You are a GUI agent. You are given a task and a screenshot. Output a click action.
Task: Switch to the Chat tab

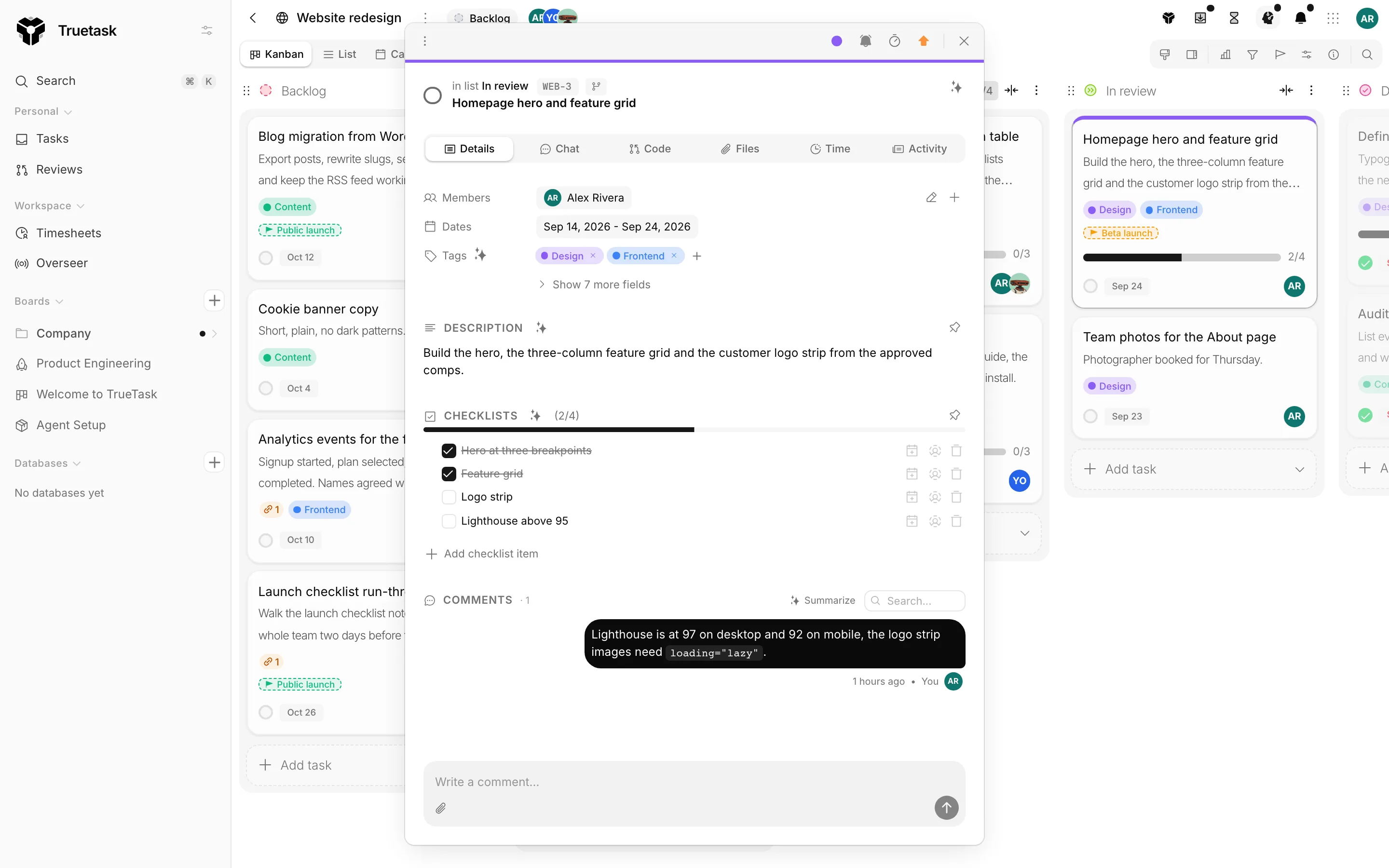(559, 149)
